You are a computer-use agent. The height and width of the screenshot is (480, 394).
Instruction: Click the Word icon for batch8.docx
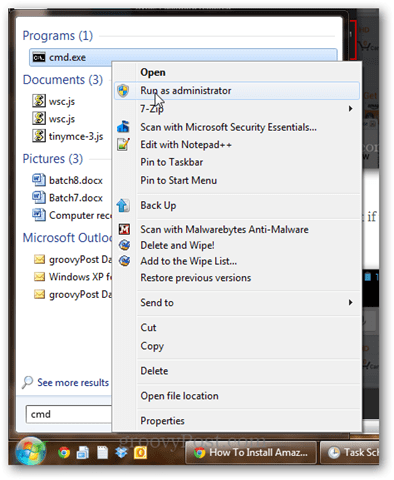pos(39,180)
